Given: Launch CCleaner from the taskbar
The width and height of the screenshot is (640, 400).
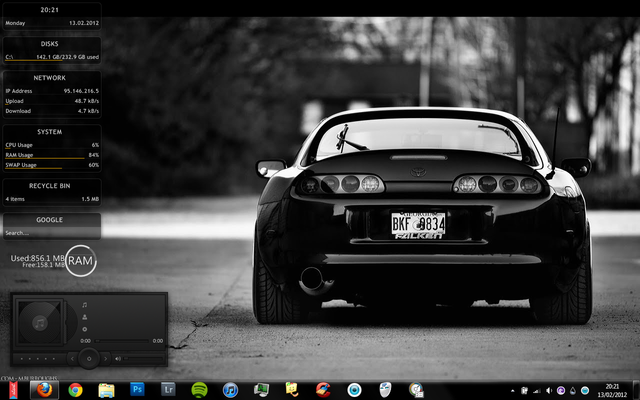Looking at the screenshot, I should coord(323,390).
